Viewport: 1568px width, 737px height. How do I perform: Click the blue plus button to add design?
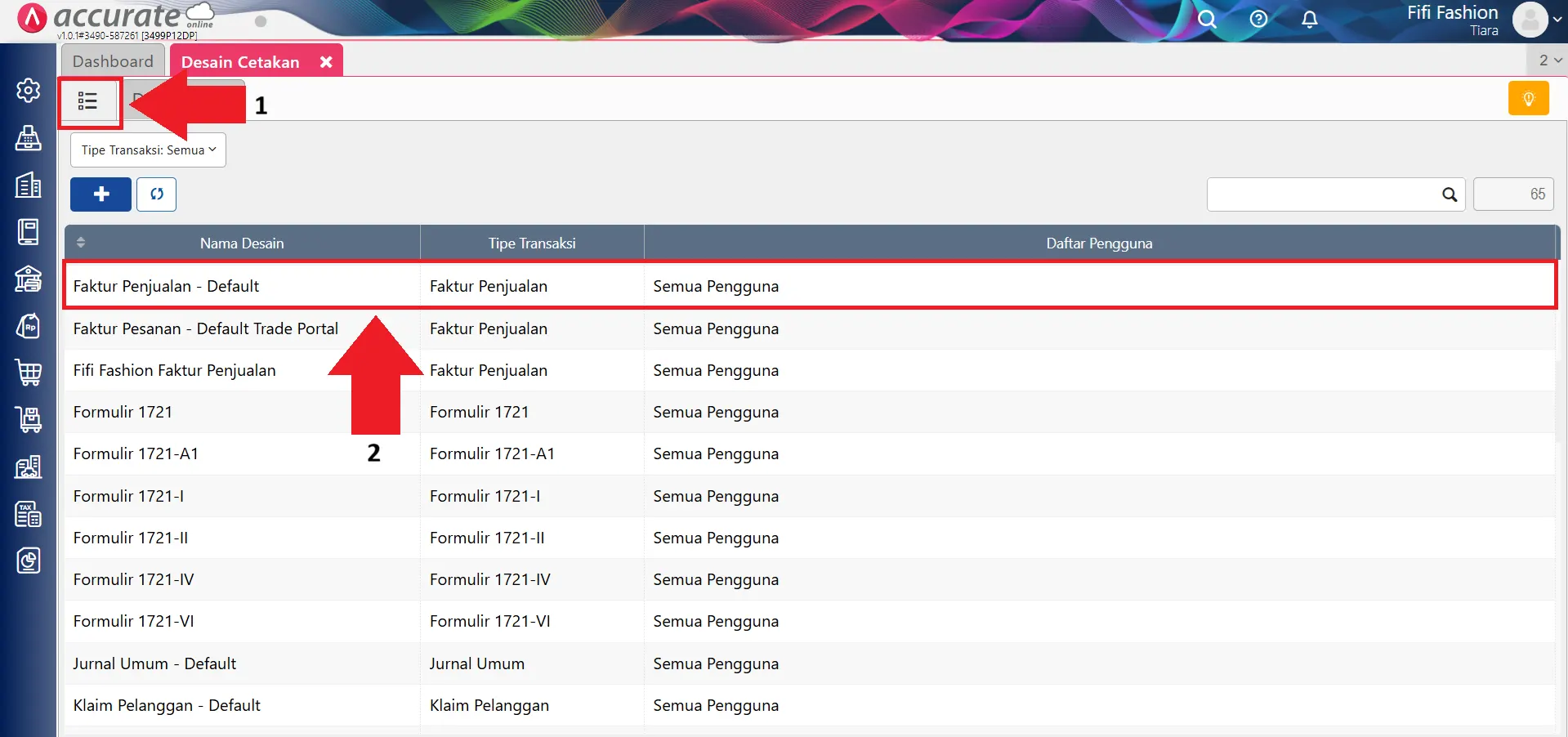(x=100, y=194)
